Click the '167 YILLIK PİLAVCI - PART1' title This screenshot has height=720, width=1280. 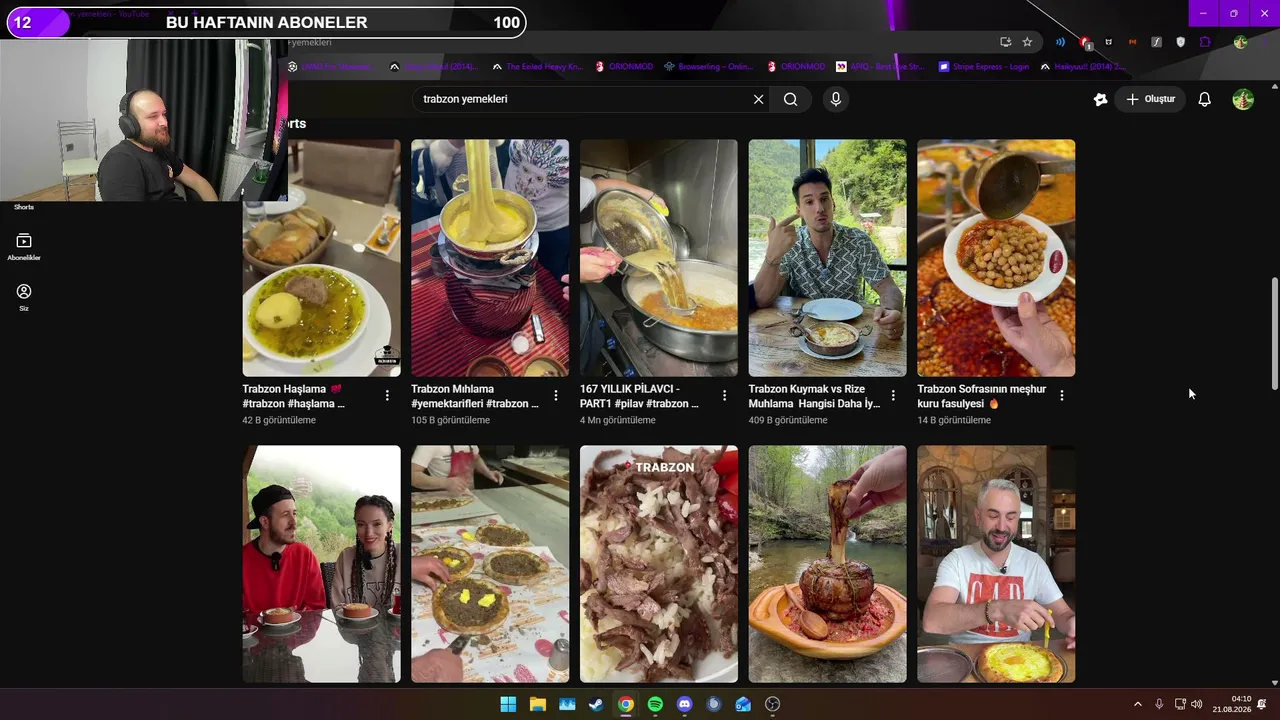pos(640,396)
